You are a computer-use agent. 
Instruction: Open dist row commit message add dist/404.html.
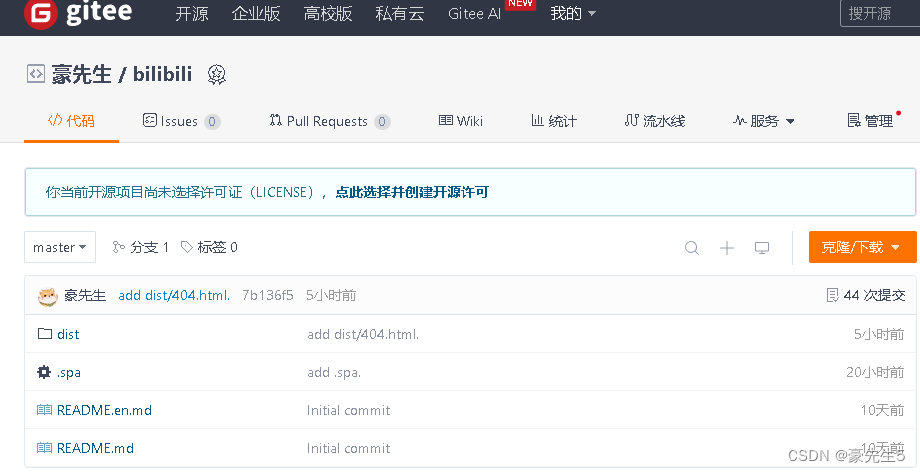(x=363, y=335)
